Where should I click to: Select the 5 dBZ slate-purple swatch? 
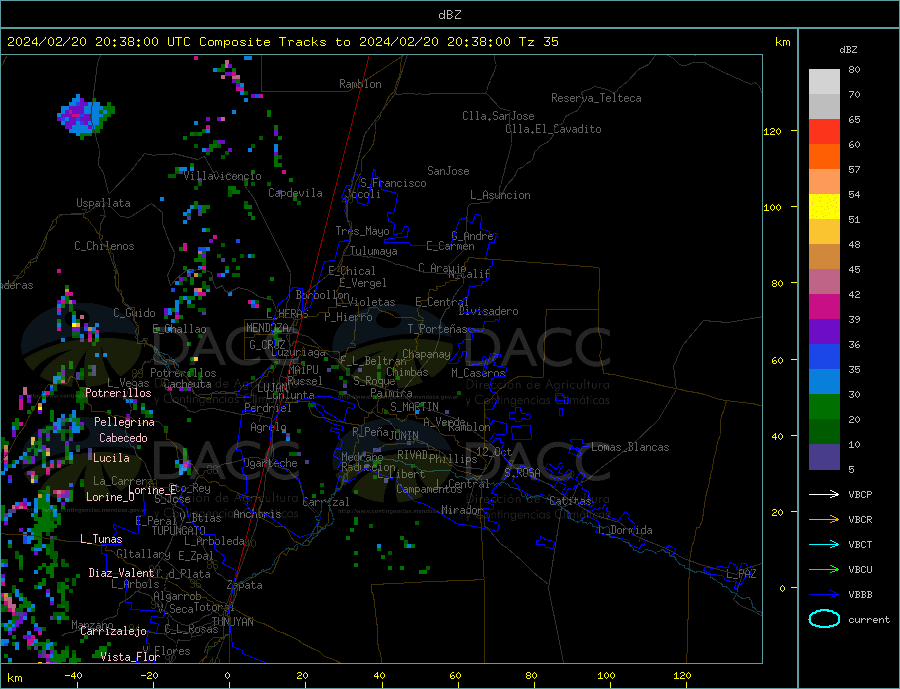pos(824,457)
